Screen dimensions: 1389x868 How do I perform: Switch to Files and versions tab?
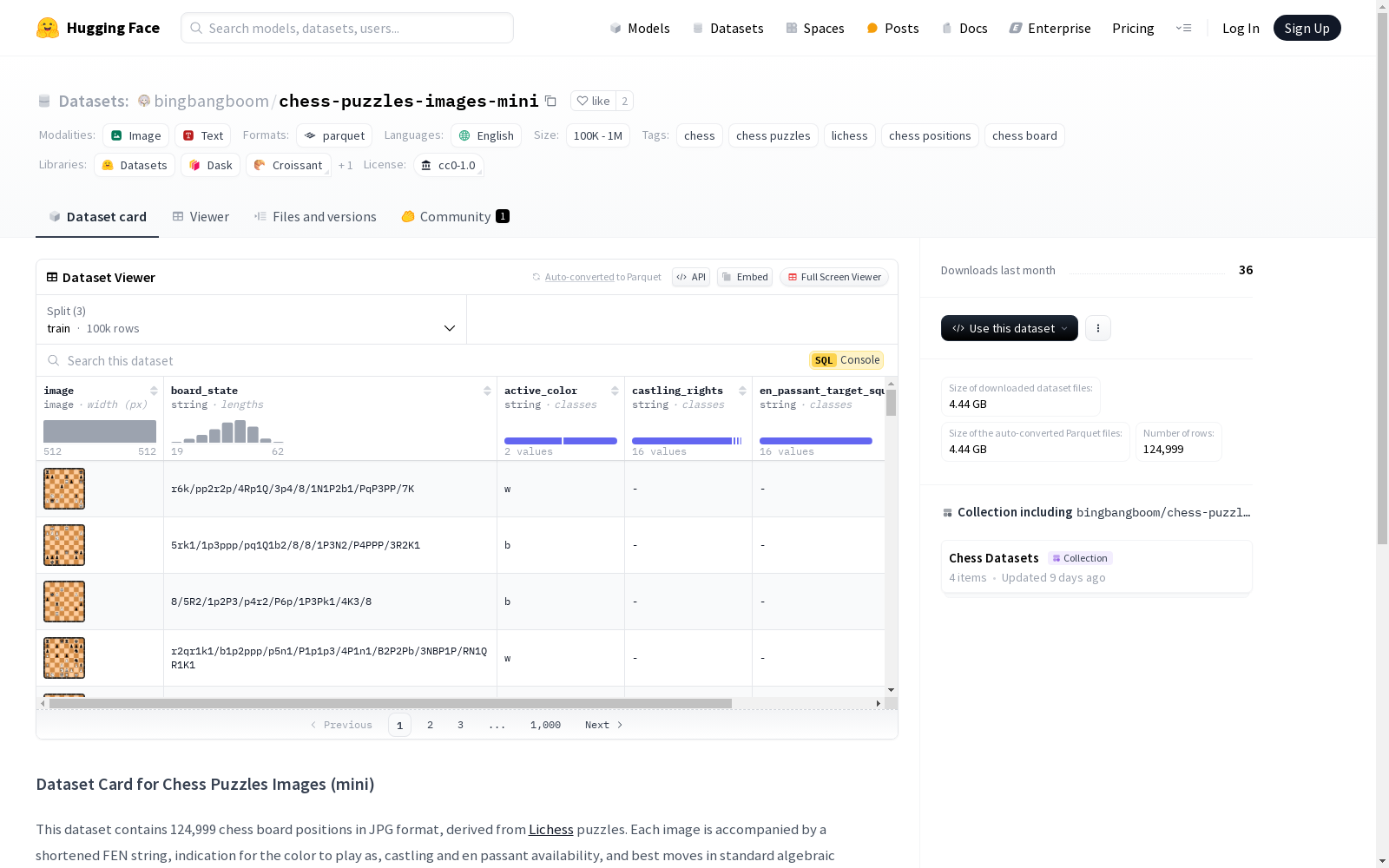point(315,217)
